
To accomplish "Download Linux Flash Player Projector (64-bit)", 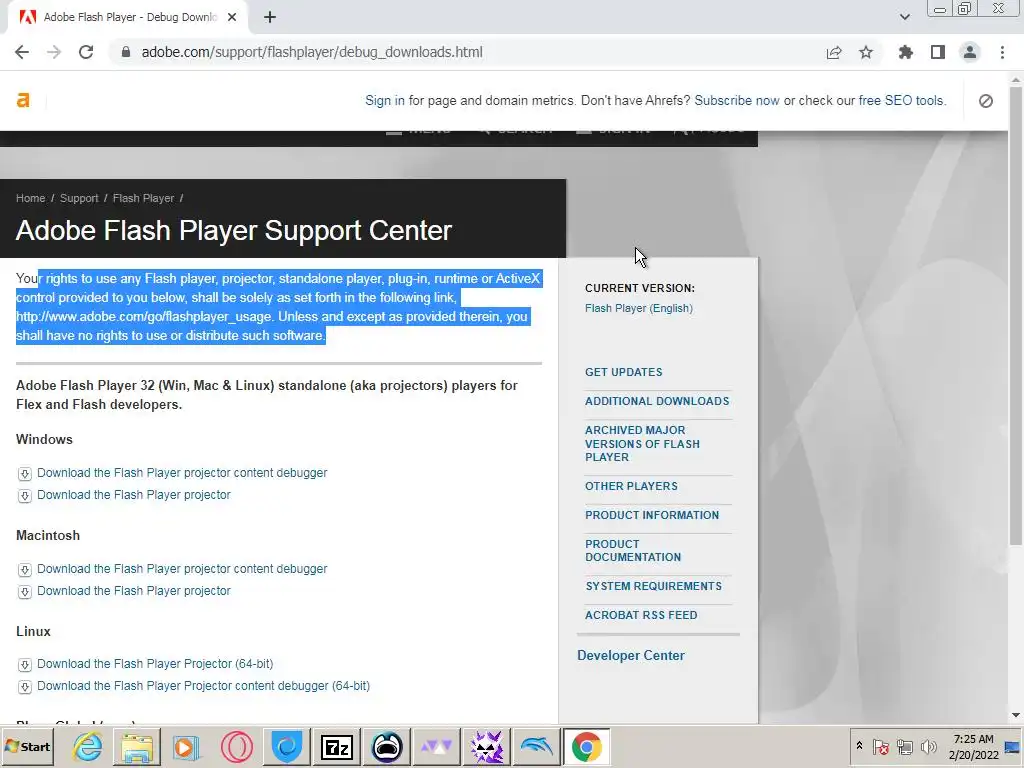I will tap(155, 664).
